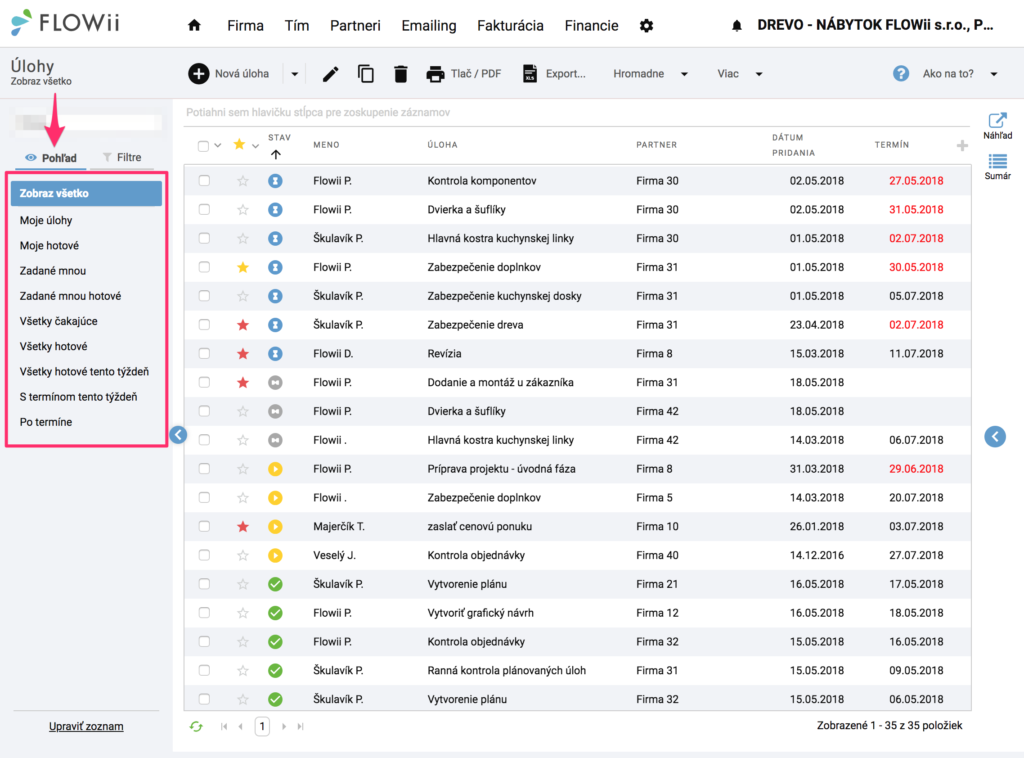
Task: Star the Kontrola komponentov task
Action: (x=243, y=181)
